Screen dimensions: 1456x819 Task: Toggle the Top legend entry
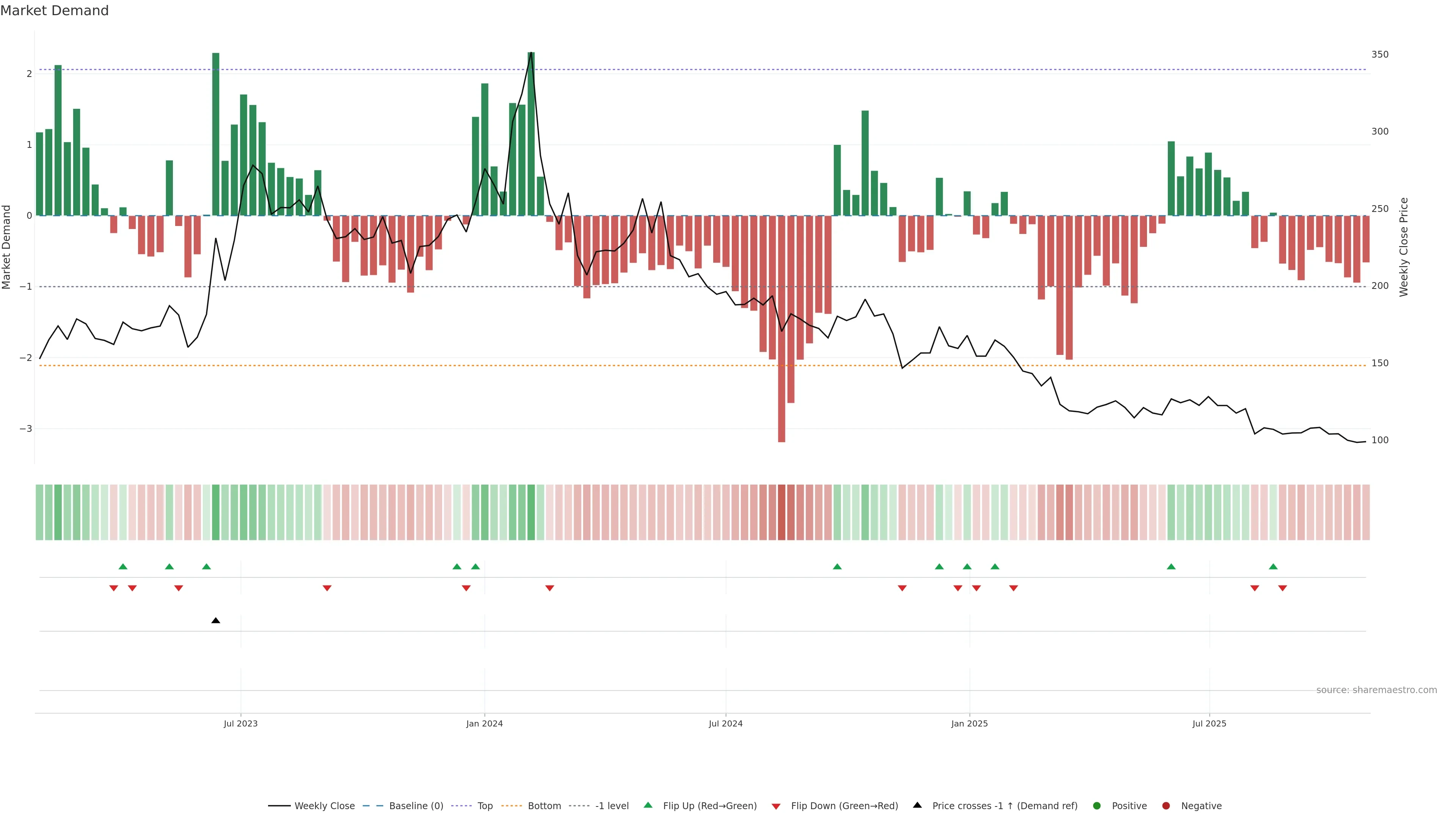pyautogui.click(x=485, y=805)
